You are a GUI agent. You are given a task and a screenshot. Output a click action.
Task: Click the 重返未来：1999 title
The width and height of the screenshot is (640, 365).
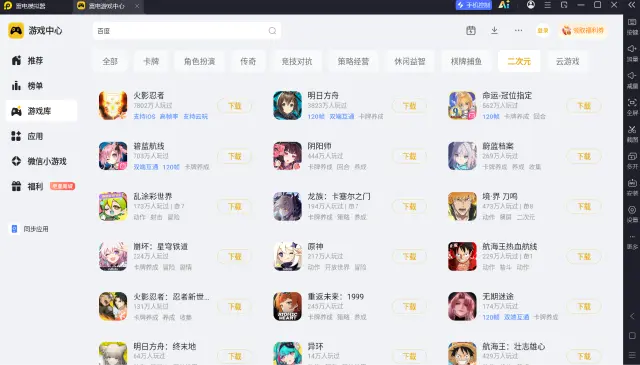coord(336,297)
